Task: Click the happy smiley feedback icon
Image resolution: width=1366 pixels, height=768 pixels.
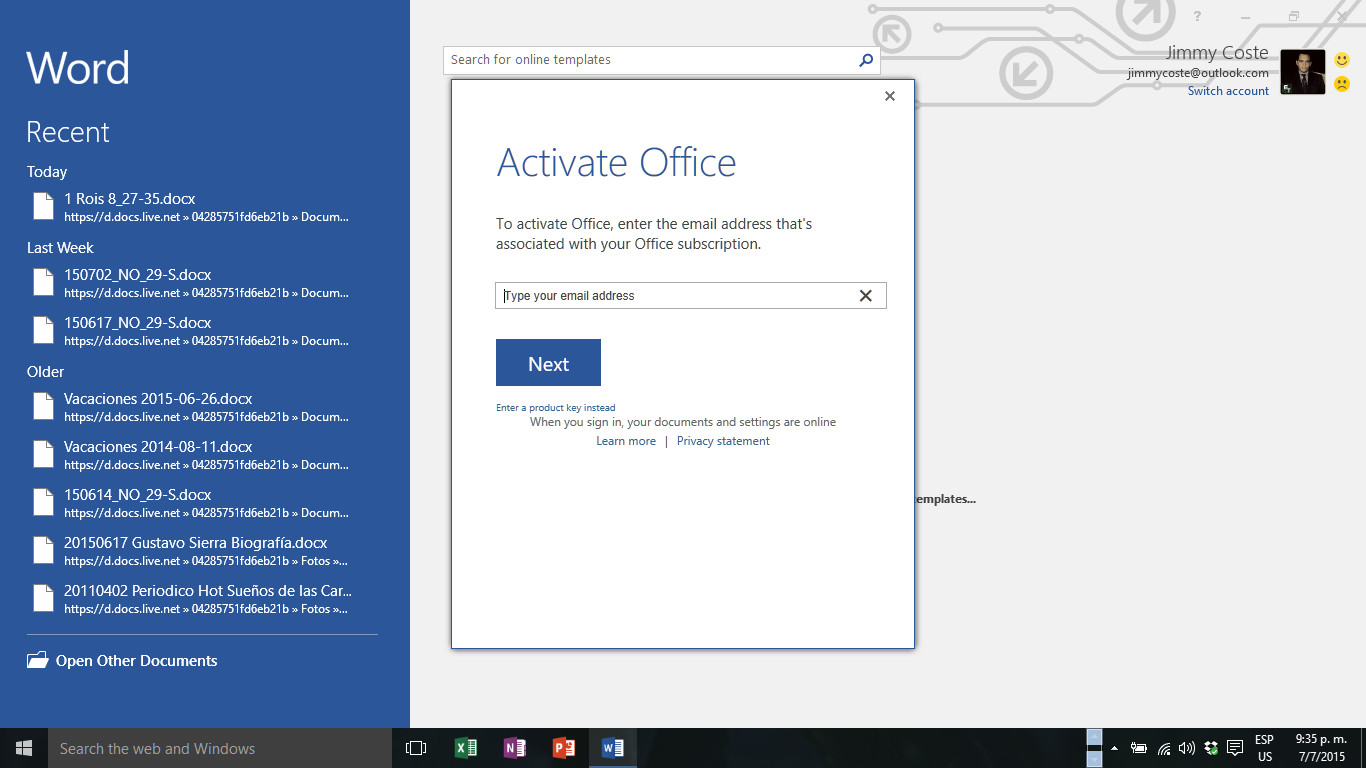Action: (x=1342, y=60)
